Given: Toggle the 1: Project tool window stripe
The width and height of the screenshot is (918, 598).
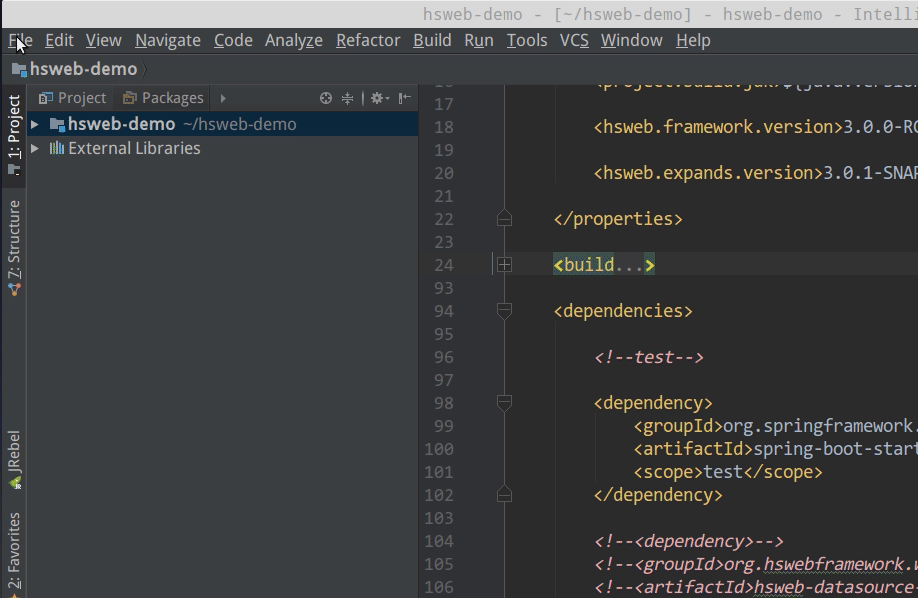Looking at the screenshot, I should pos(13,135).
